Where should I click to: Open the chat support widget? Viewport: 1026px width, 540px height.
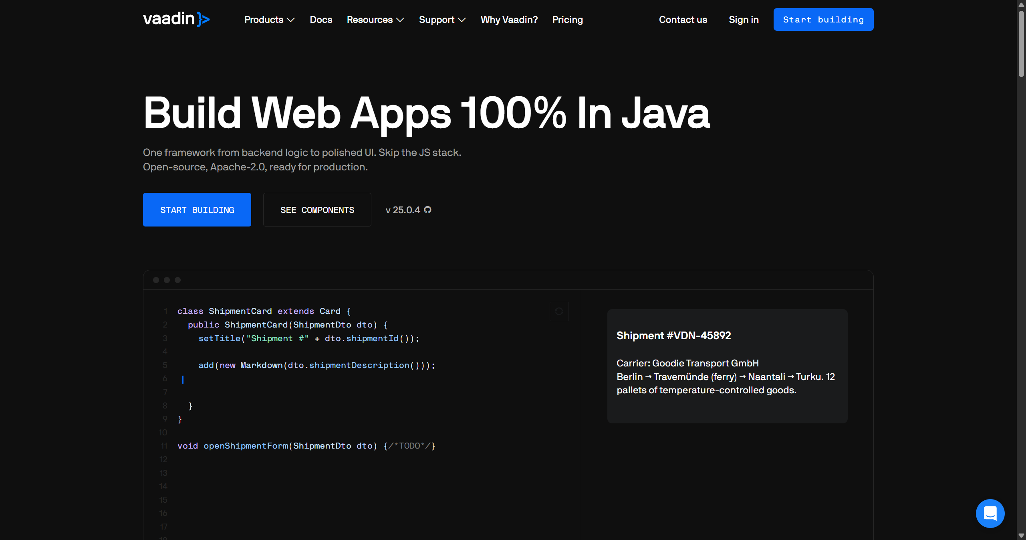[x=990, y=513]
